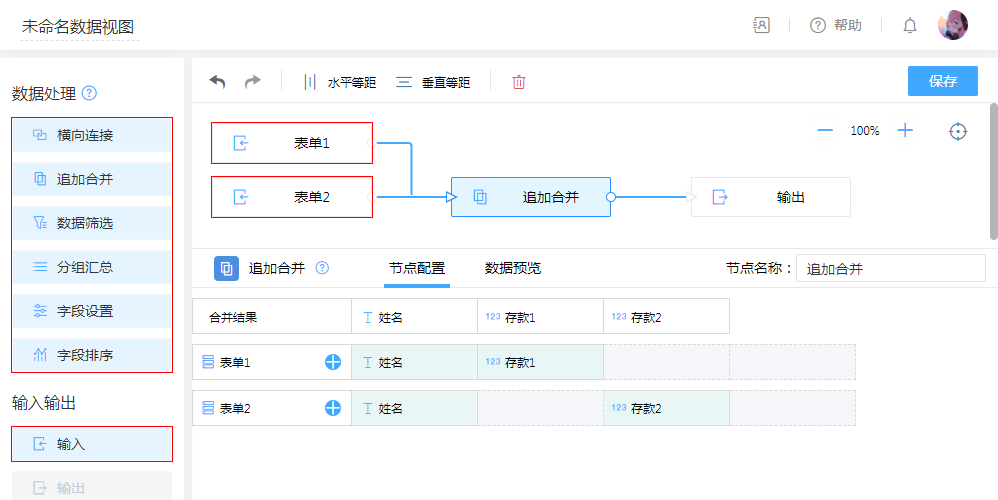
Task: Select the 节点配置 tab
Action: [x=417, y=268]
